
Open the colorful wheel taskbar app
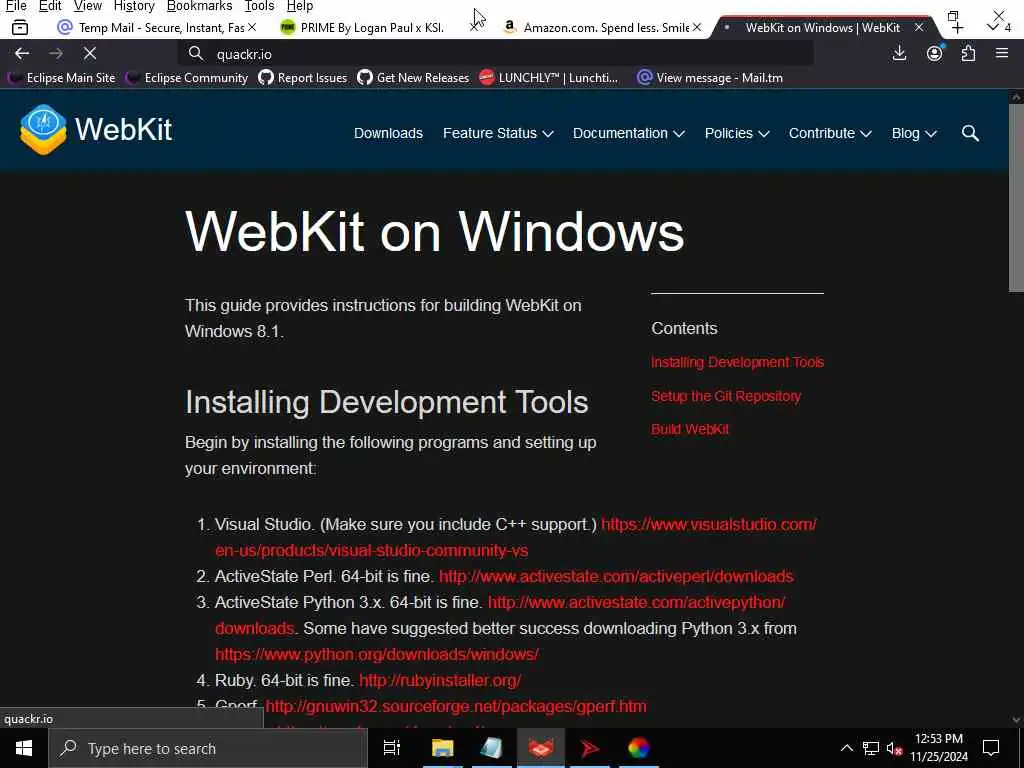click(x=639, y=748)
